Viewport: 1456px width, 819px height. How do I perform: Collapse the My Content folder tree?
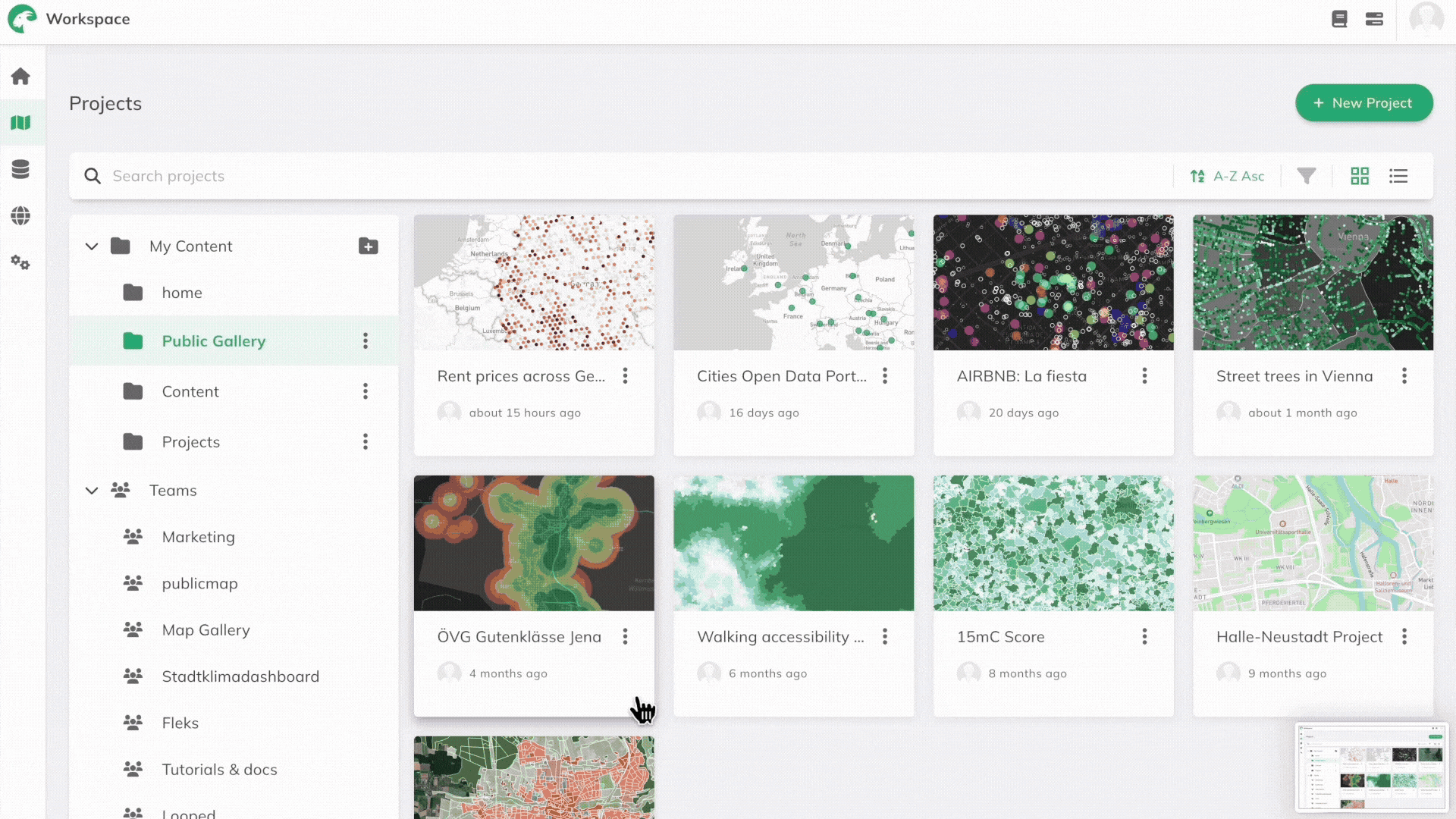point(92,246)
